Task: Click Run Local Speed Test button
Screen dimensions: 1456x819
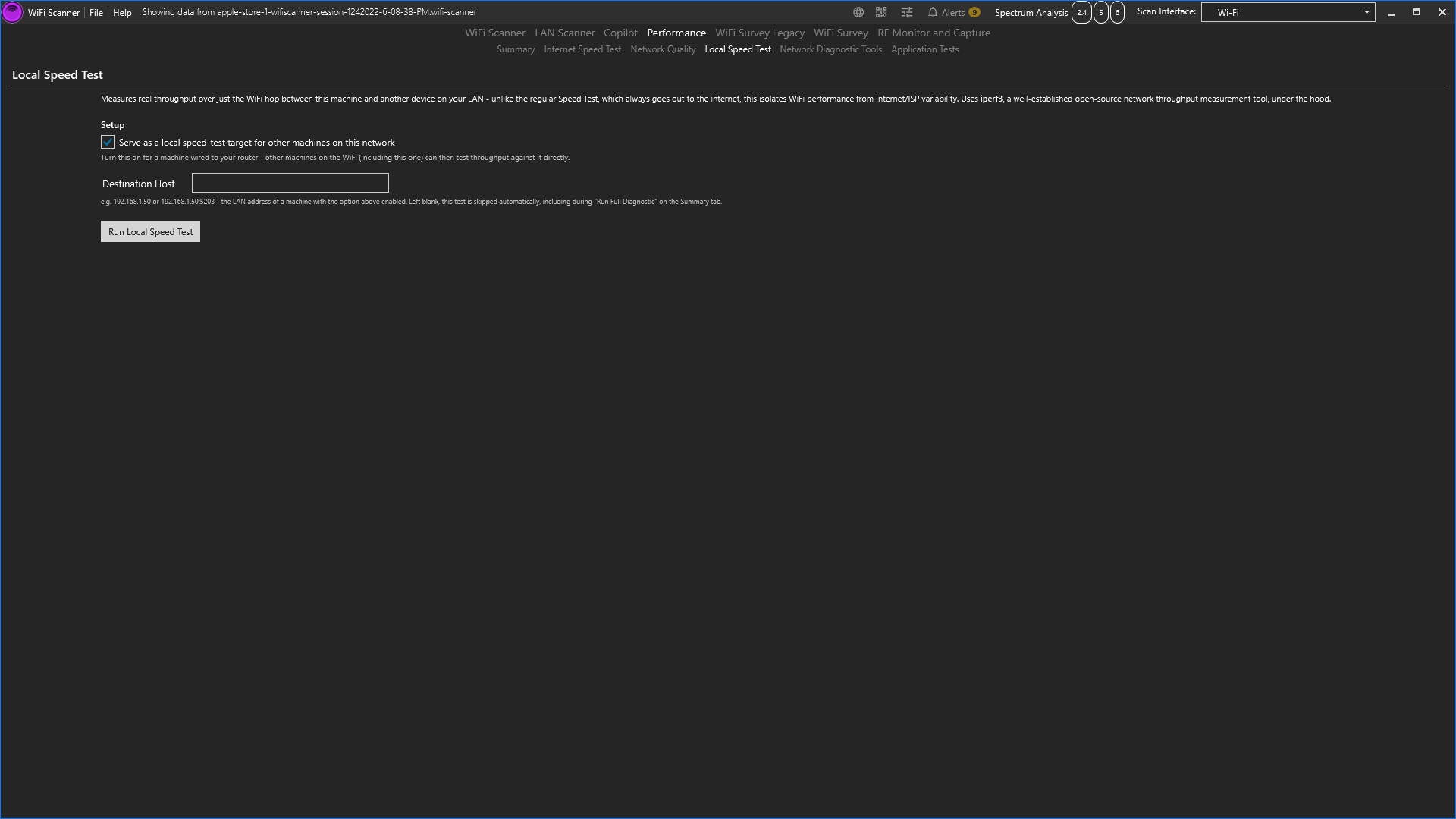Action: click(150, 231)
